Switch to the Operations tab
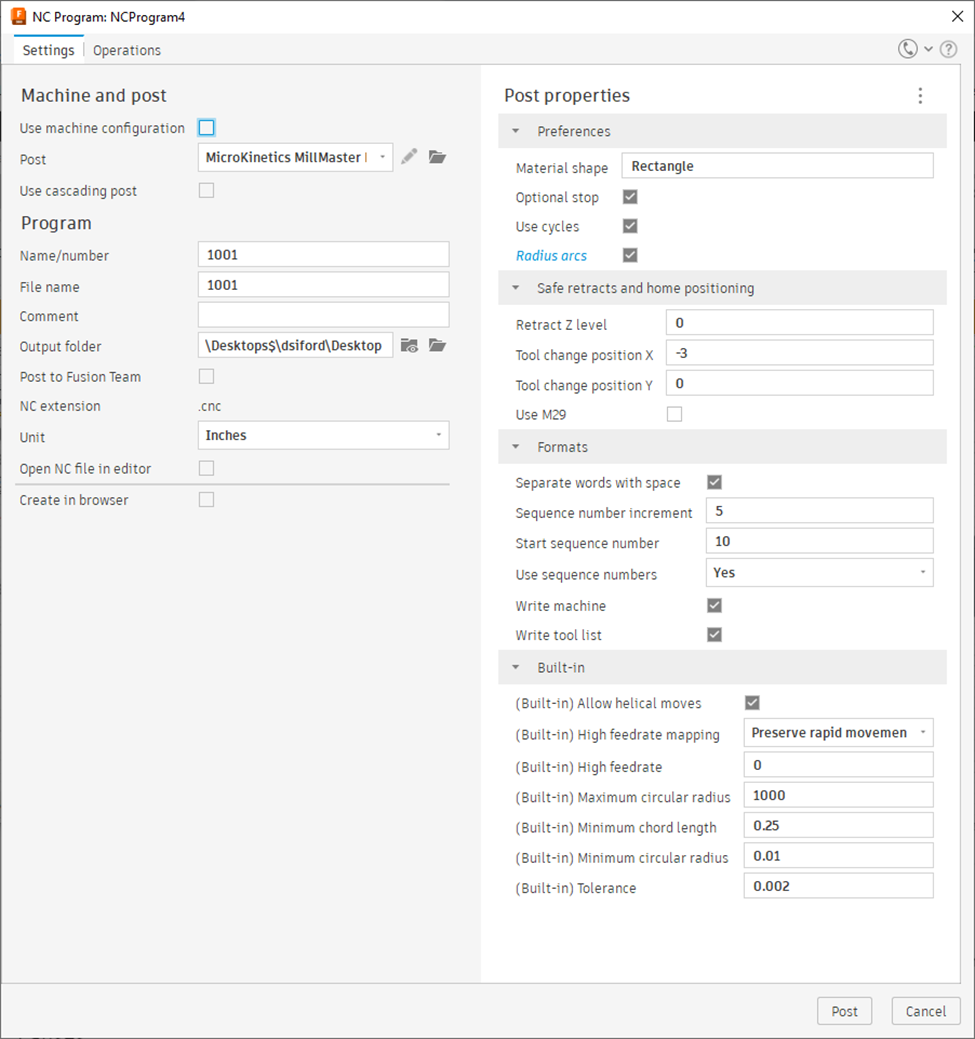This screenshot has height=1039, width=975. click(x=126, y=50)
